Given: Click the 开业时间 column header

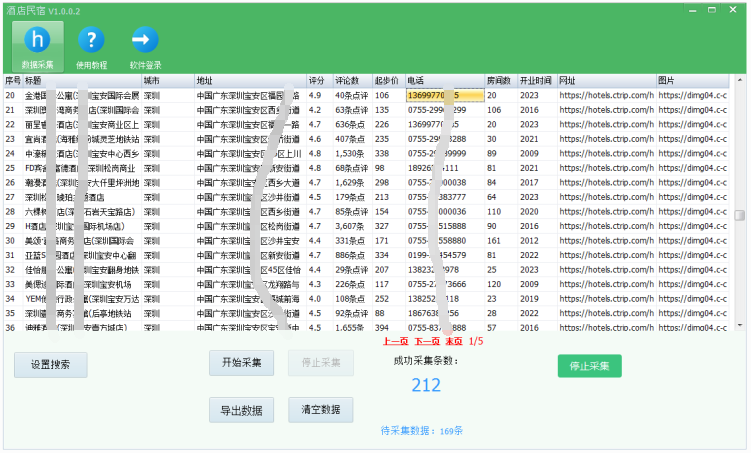Looking at the screenshot, I should (x=537, y=80).
